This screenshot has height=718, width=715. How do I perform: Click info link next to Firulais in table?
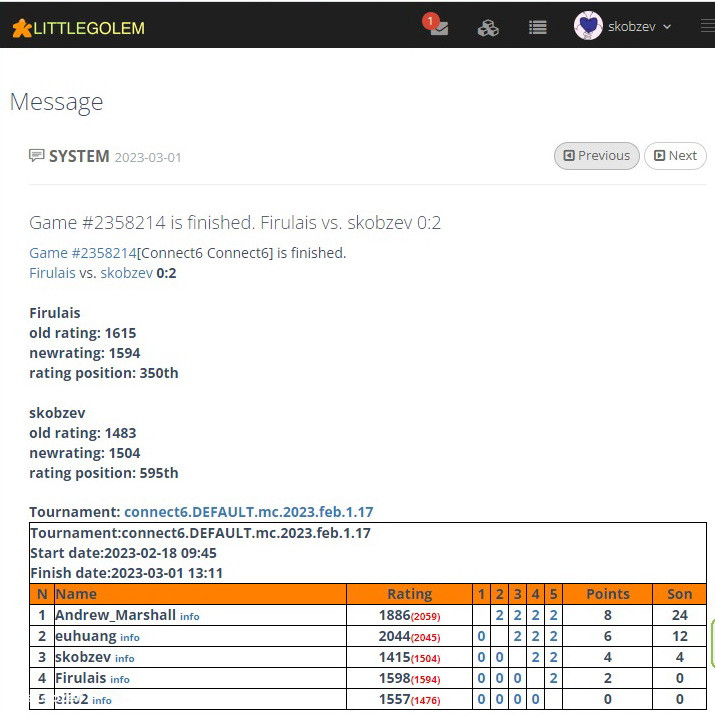pyautogui.click(x=120, y=679)
